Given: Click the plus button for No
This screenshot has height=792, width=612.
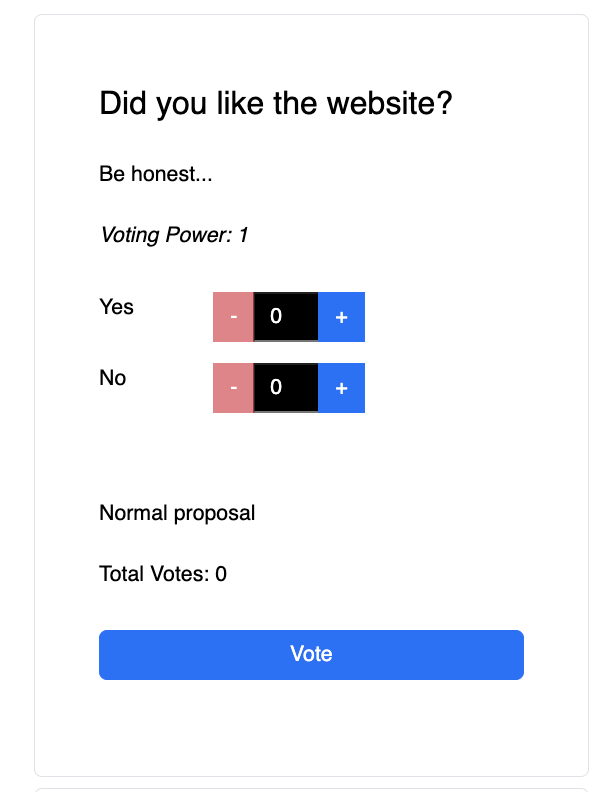Looking at the screenshot, I should pyautogui.click(x=341, y=388).
